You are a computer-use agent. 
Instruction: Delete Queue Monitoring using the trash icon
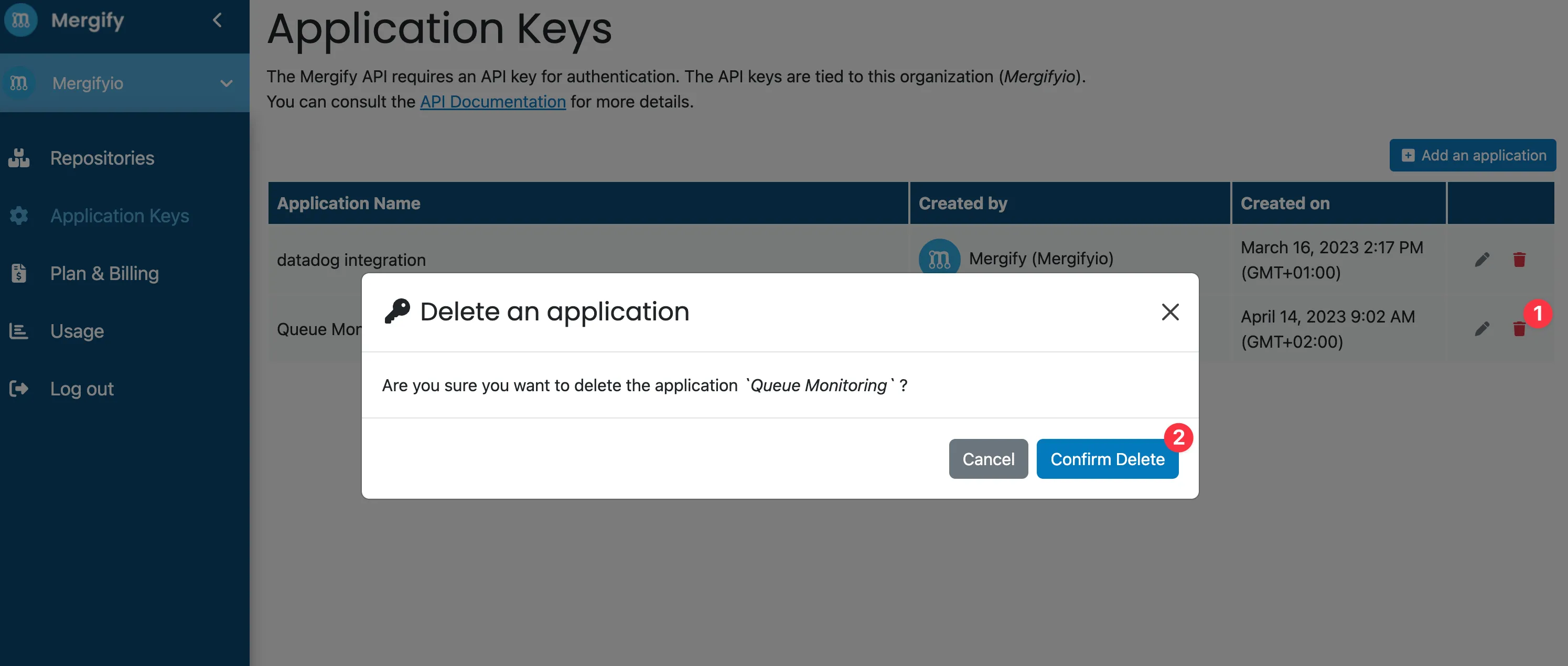[1519, 328]
